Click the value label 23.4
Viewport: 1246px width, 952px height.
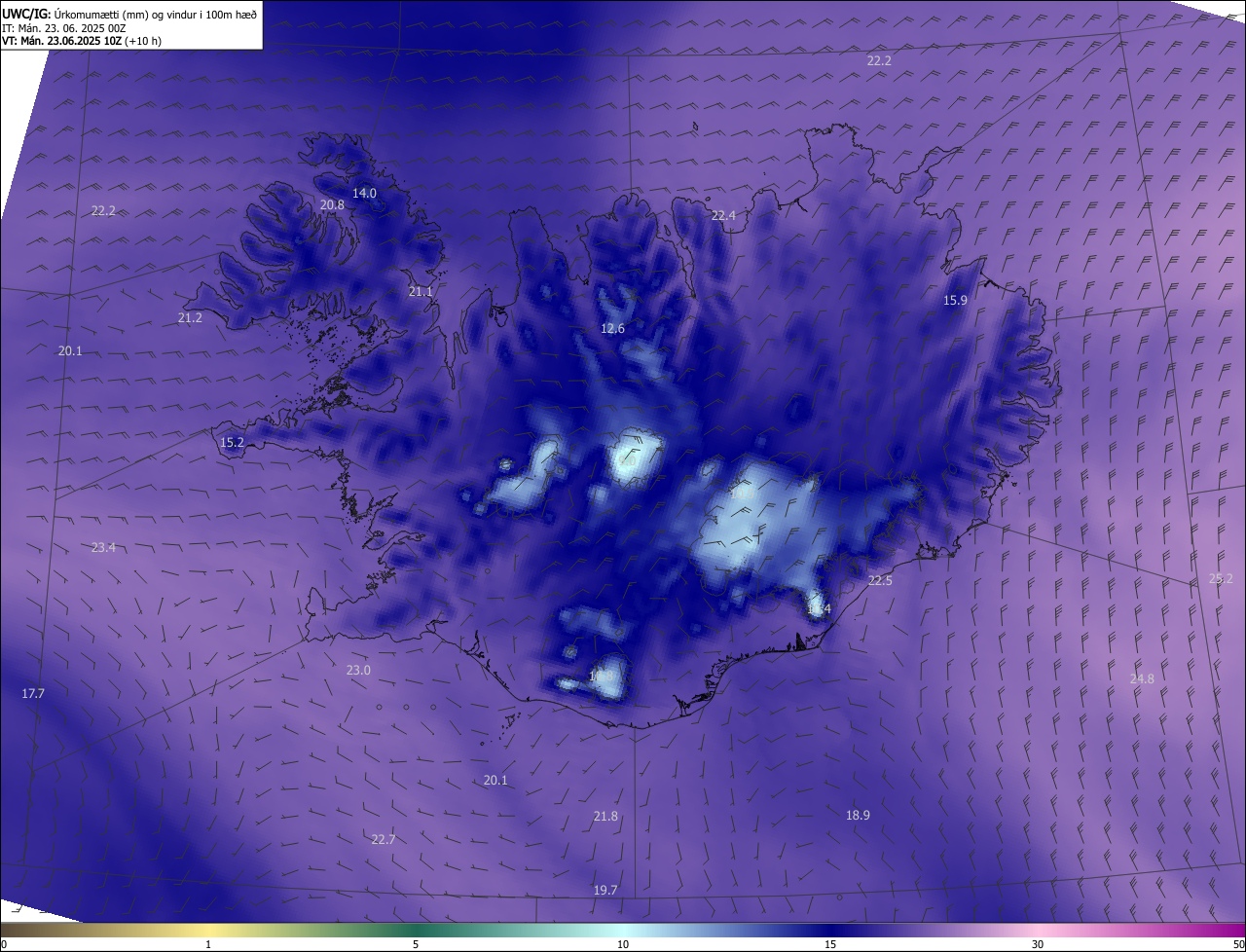pyautogui.click(x=103, y=547)
